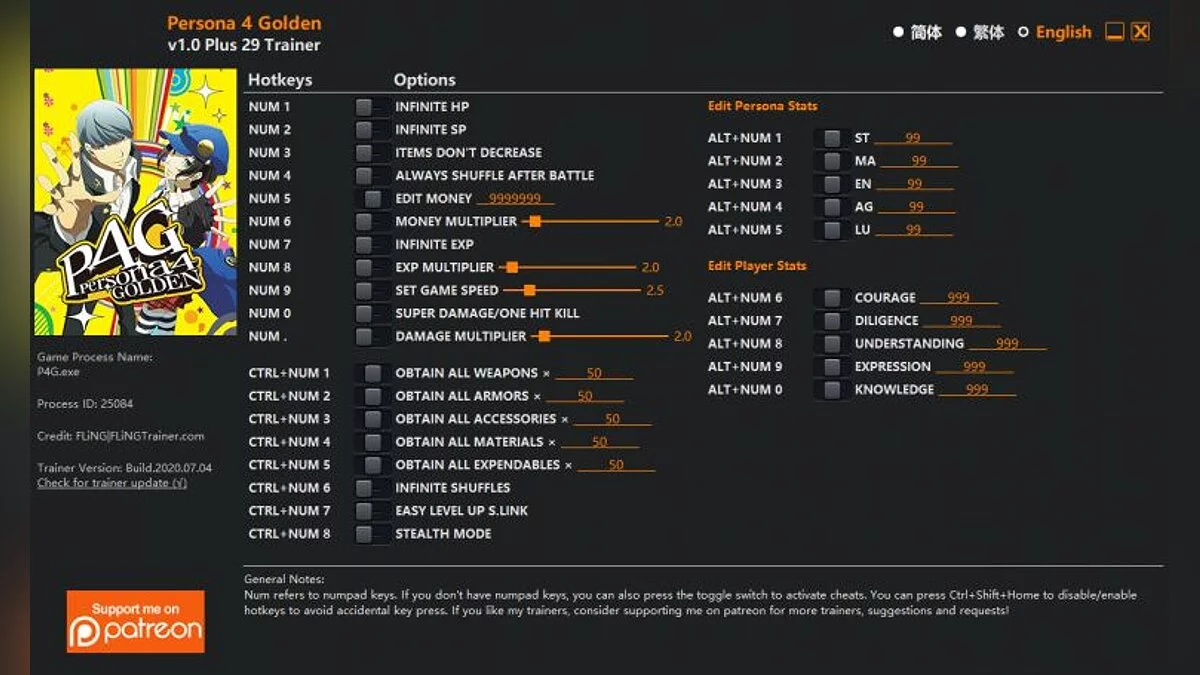Toggle Infinite Shuffles option
This screenshot has height=675, width=1200.
[x=373, y=488]
